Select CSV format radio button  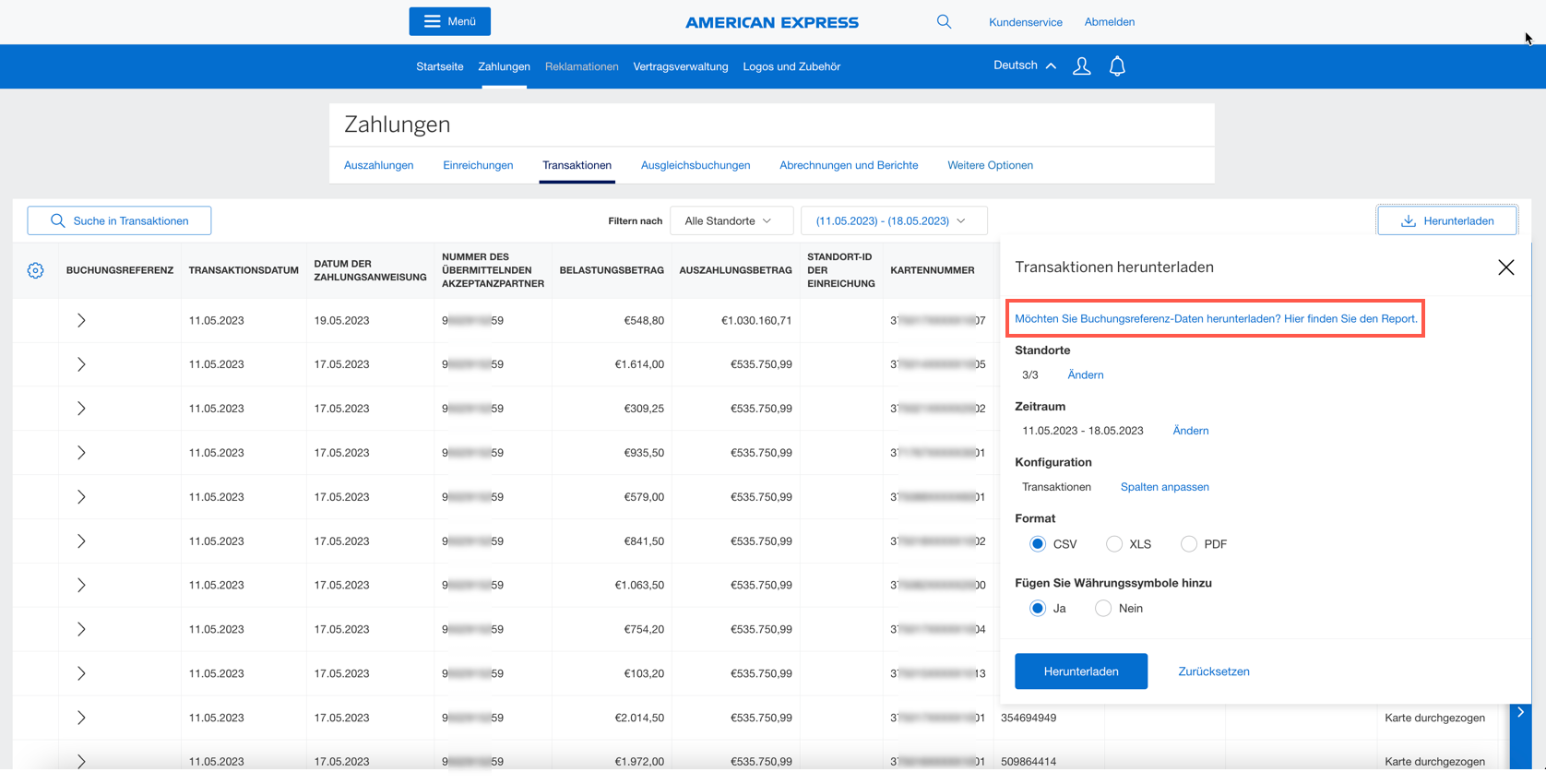point(1038,544)
